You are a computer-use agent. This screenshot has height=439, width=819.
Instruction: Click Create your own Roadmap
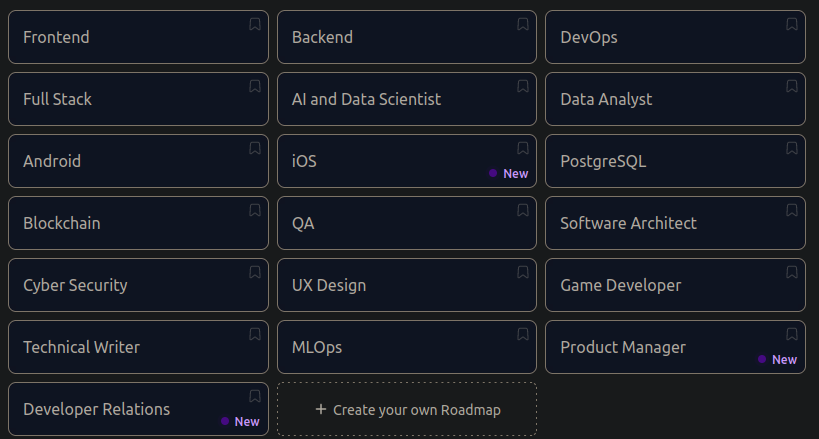click(x=407, y=409)
